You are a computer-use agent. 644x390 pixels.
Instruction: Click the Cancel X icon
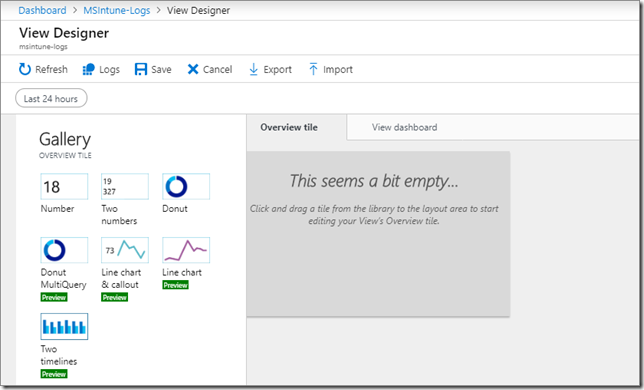pos(193,69)
